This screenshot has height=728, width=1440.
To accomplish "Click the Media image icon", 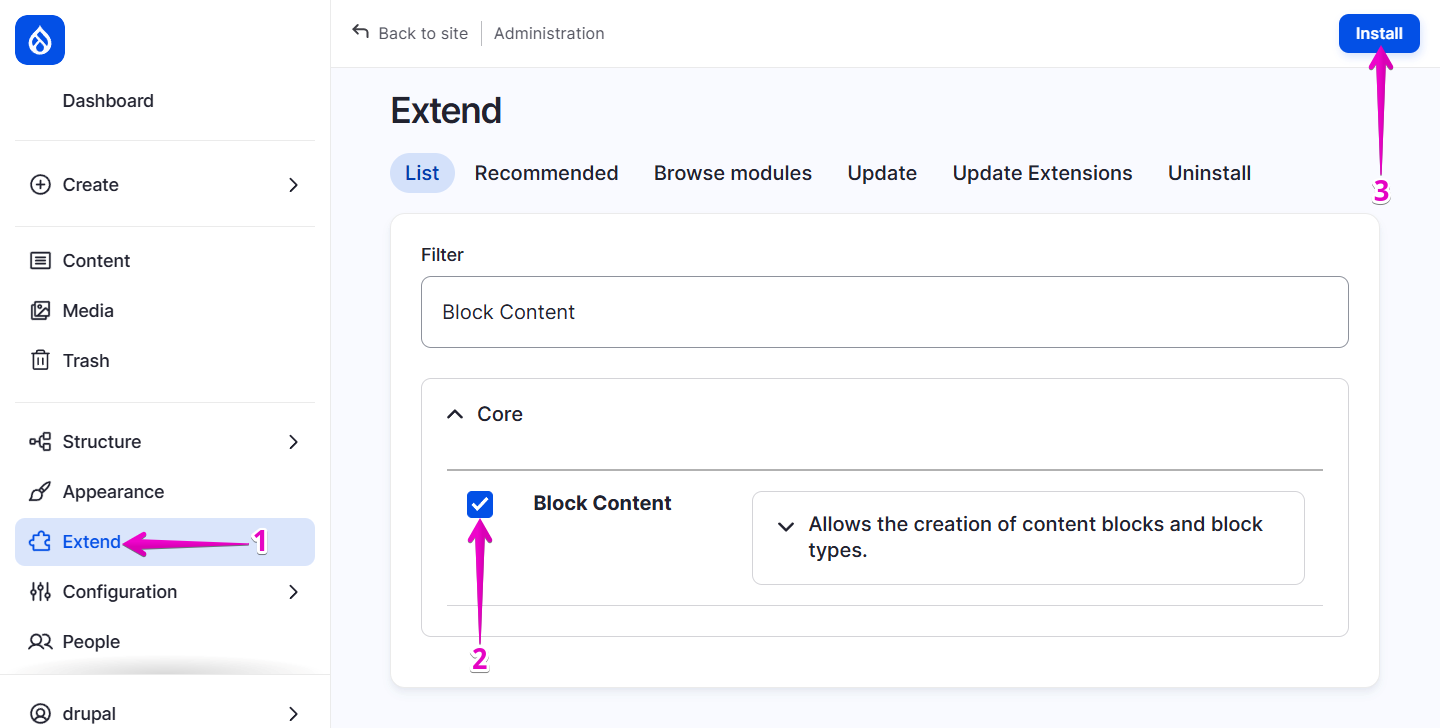I will (x=40, y=310).
